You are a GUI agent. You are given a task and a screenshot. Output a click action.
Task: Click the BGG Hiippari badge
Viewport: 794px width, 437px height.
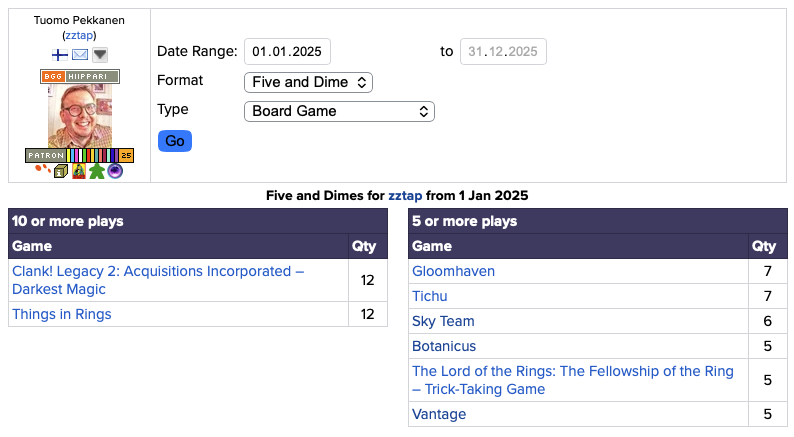click(x=80, y=76)
